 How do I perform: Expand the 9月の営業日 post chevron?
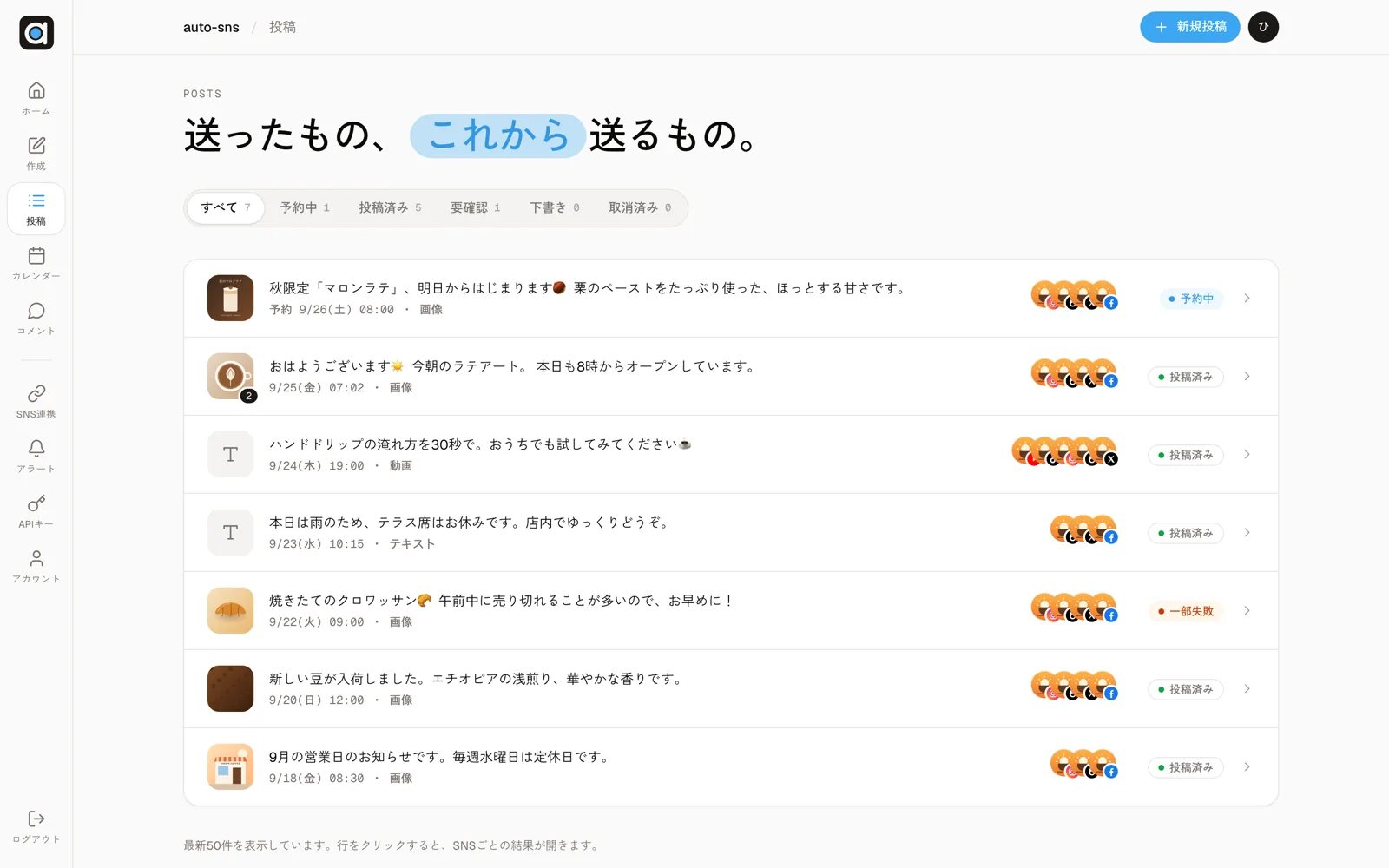tap(1247, 767)
